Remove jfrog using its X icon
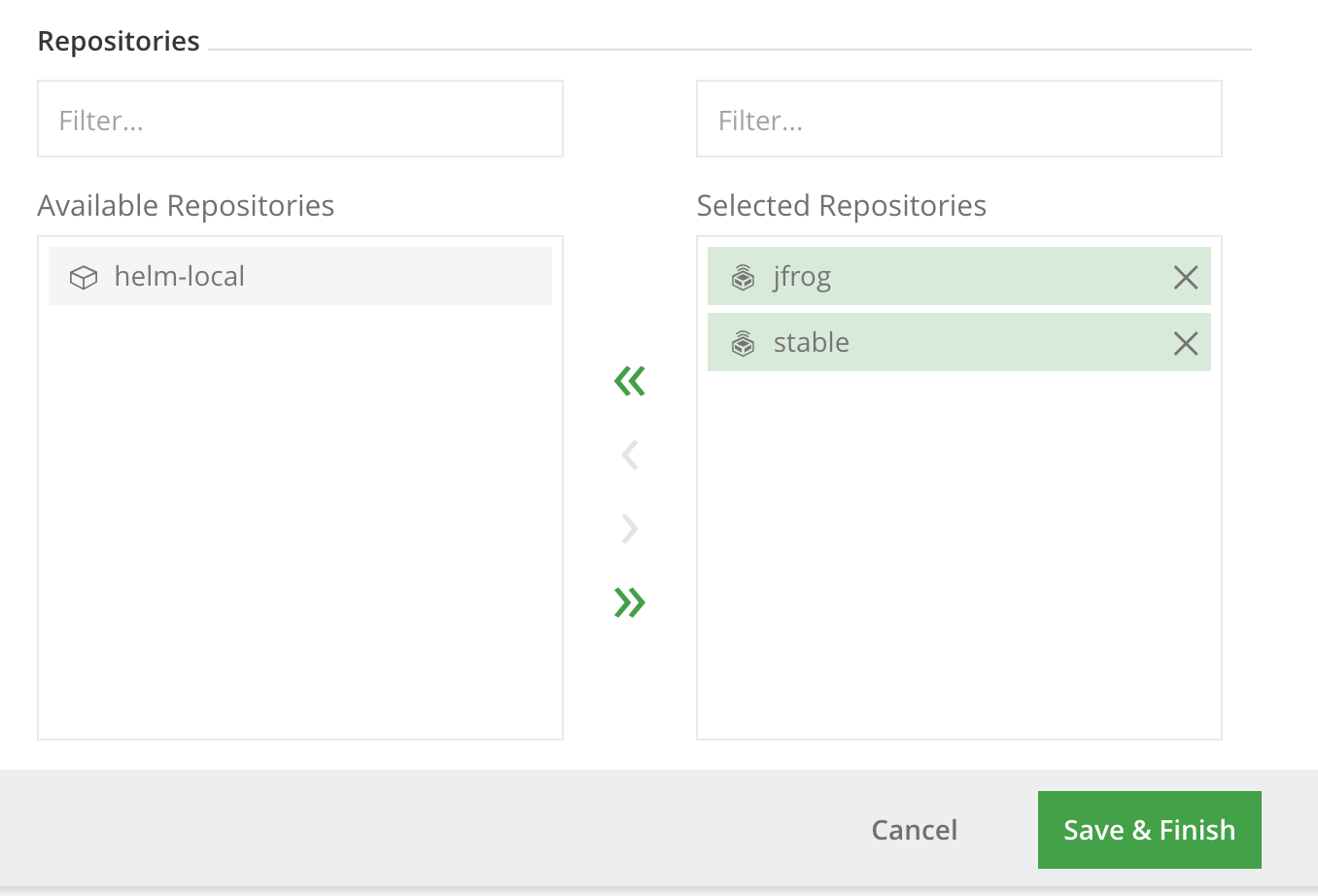Screen dimensions: 1318x896 (1185, 278)
